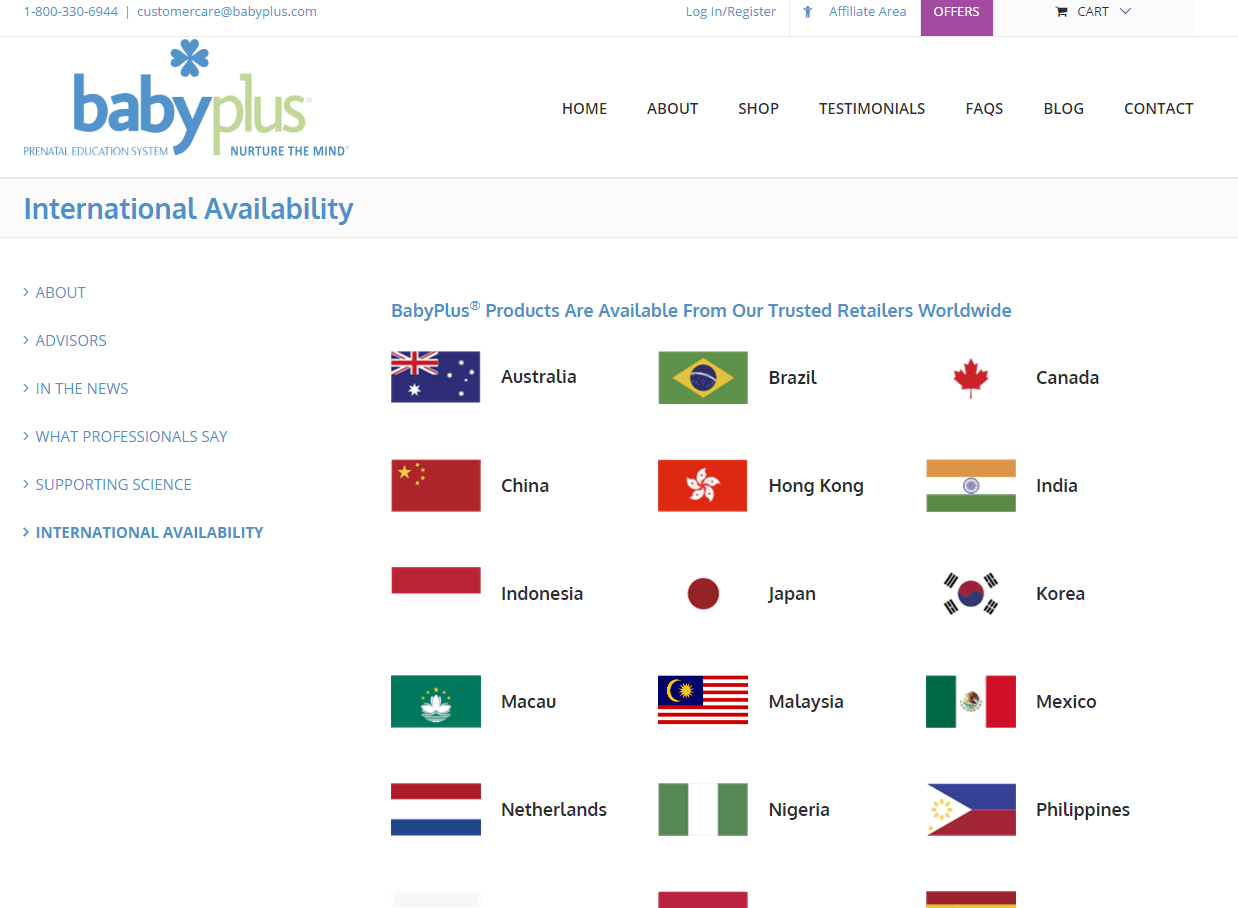Open the TESTIMONIALS page
Image resolution: width=1238 pixels, height=908 pixels.
point(872,108)
